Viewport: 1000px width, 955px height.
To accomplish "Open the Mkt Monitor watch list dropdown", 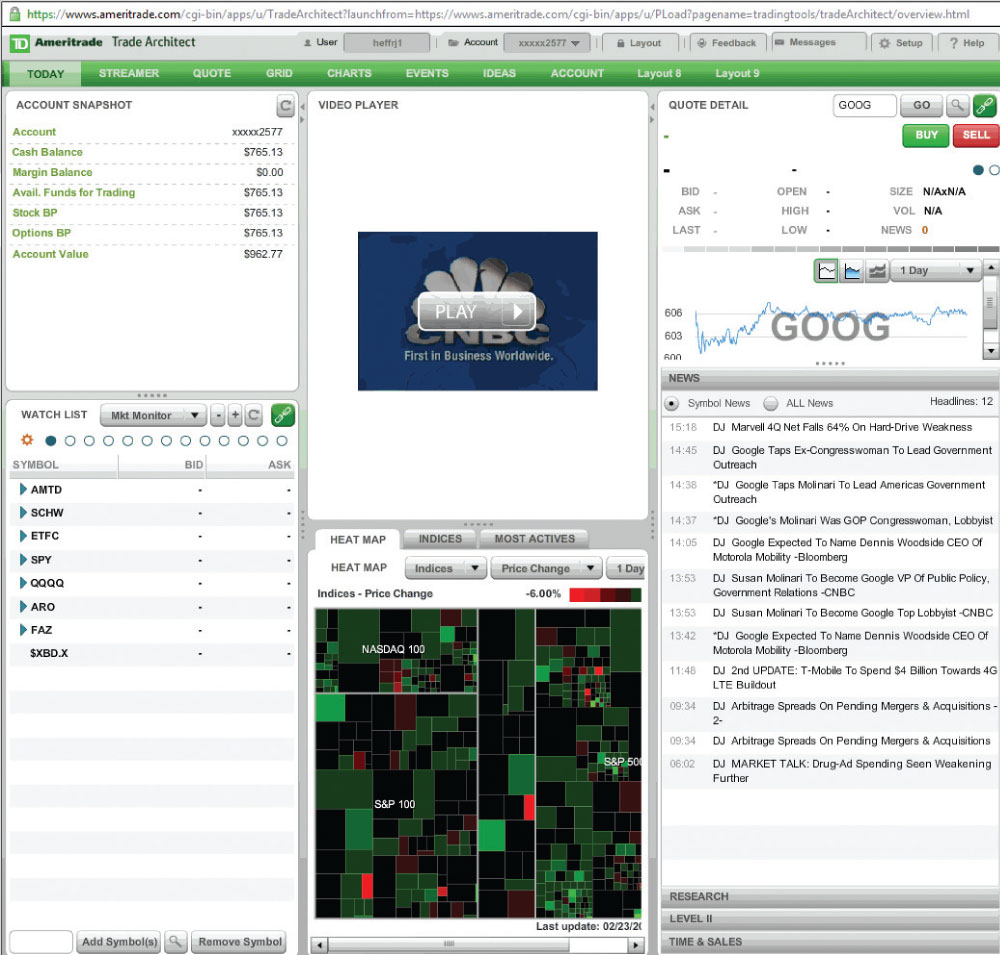I will [x=153, y=415].
